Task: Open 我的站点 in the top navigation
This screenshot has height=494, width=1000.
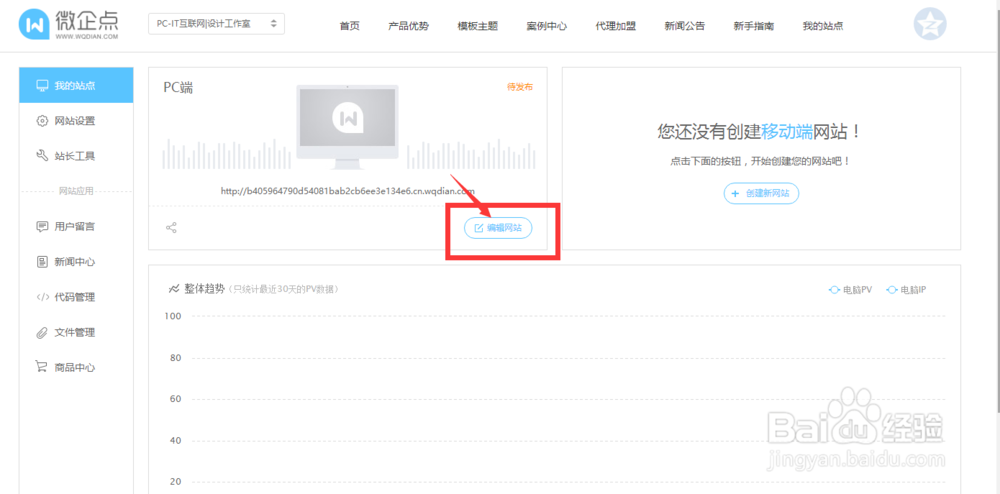Action: tap(823, 26)
